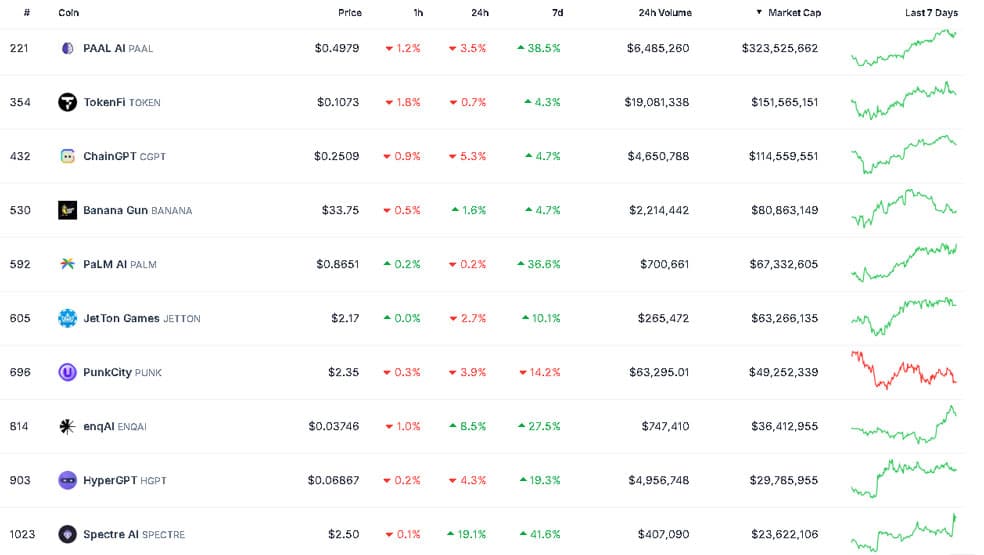View enqAI 7-day sparkline chart
Image resolution: width=984 pixels, height=555 pixels.
[x=904, y=425]
